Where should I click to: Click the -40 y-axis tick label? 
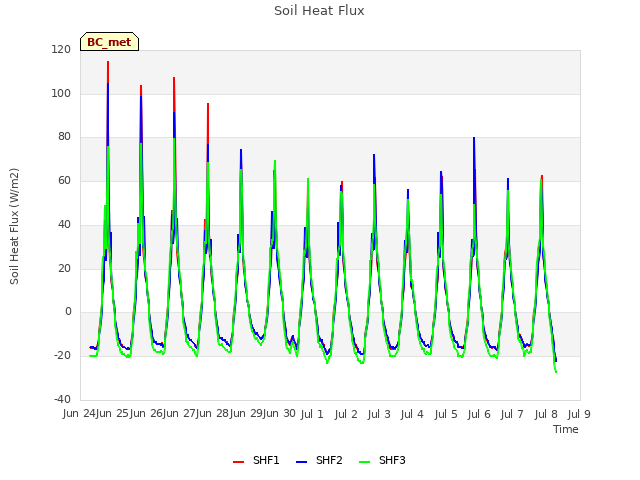62,399
